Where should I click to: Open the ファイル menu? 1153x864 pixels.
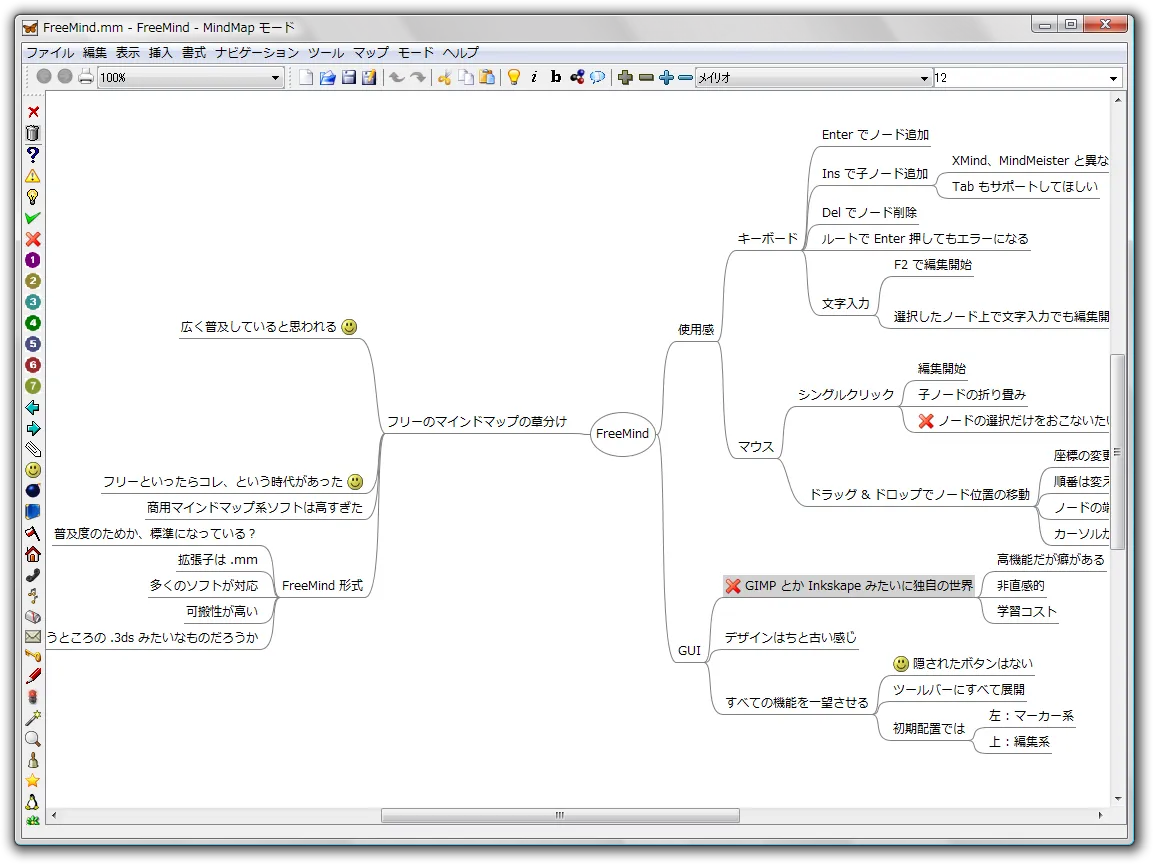[50, 52]
